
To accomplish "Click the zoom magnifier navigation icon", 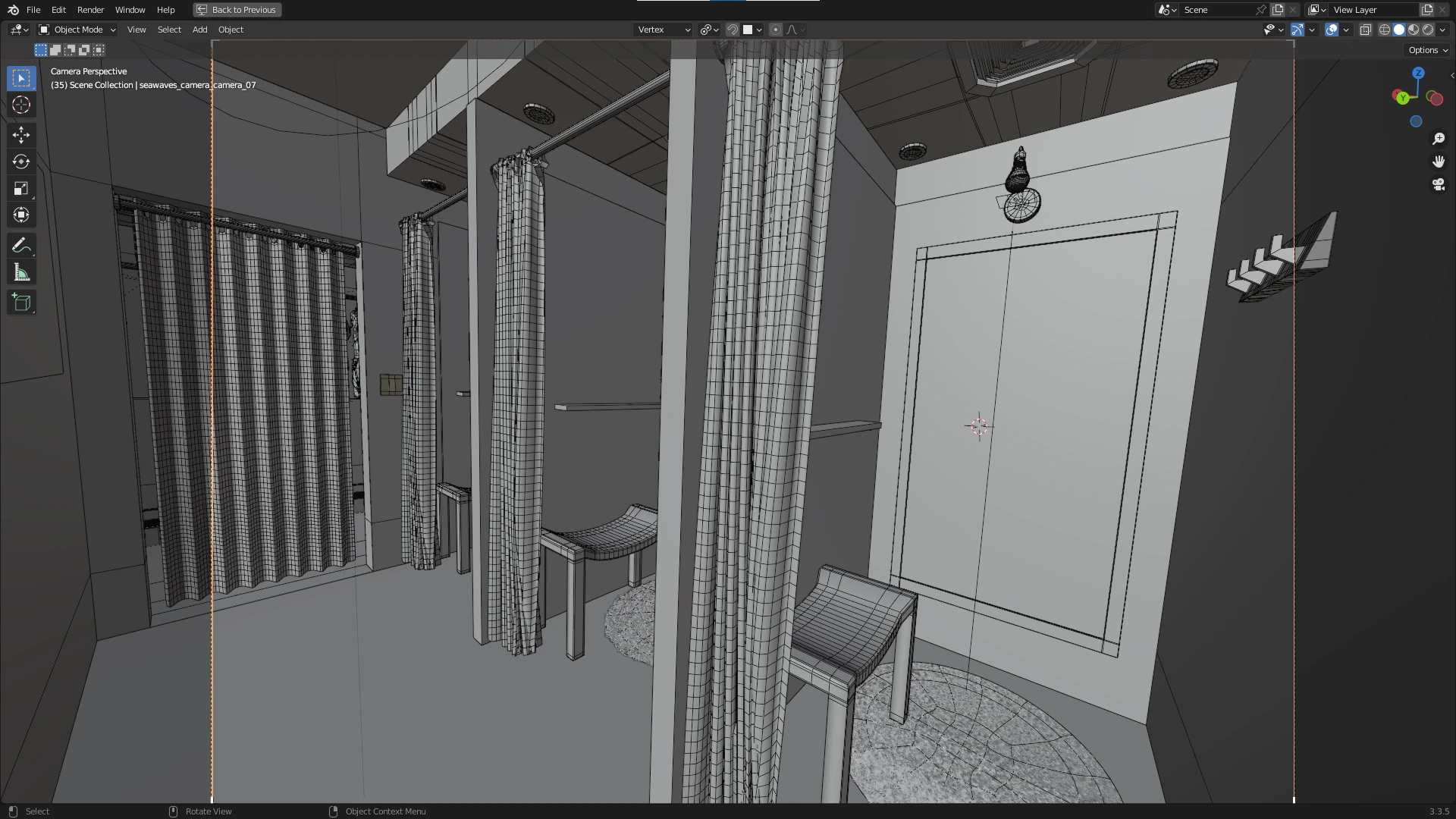I will [x=1439, y=139].
